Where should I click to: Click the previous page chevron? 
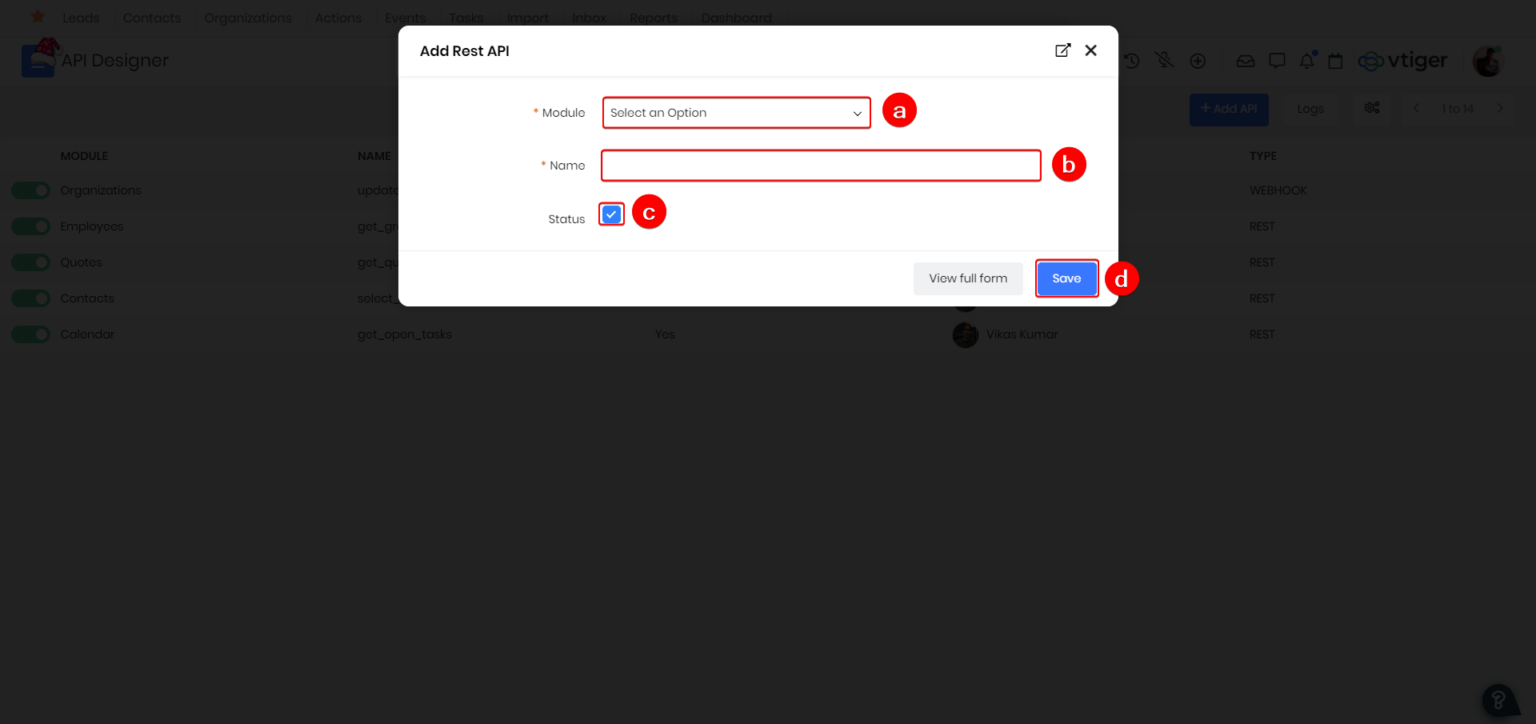pos(1416,108)
